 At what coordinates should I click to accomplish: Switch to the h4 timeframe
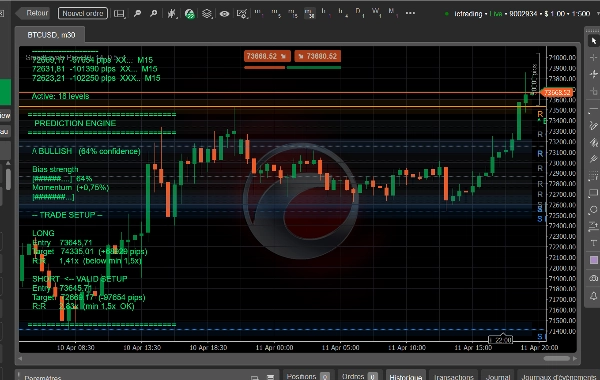(342, 13)
